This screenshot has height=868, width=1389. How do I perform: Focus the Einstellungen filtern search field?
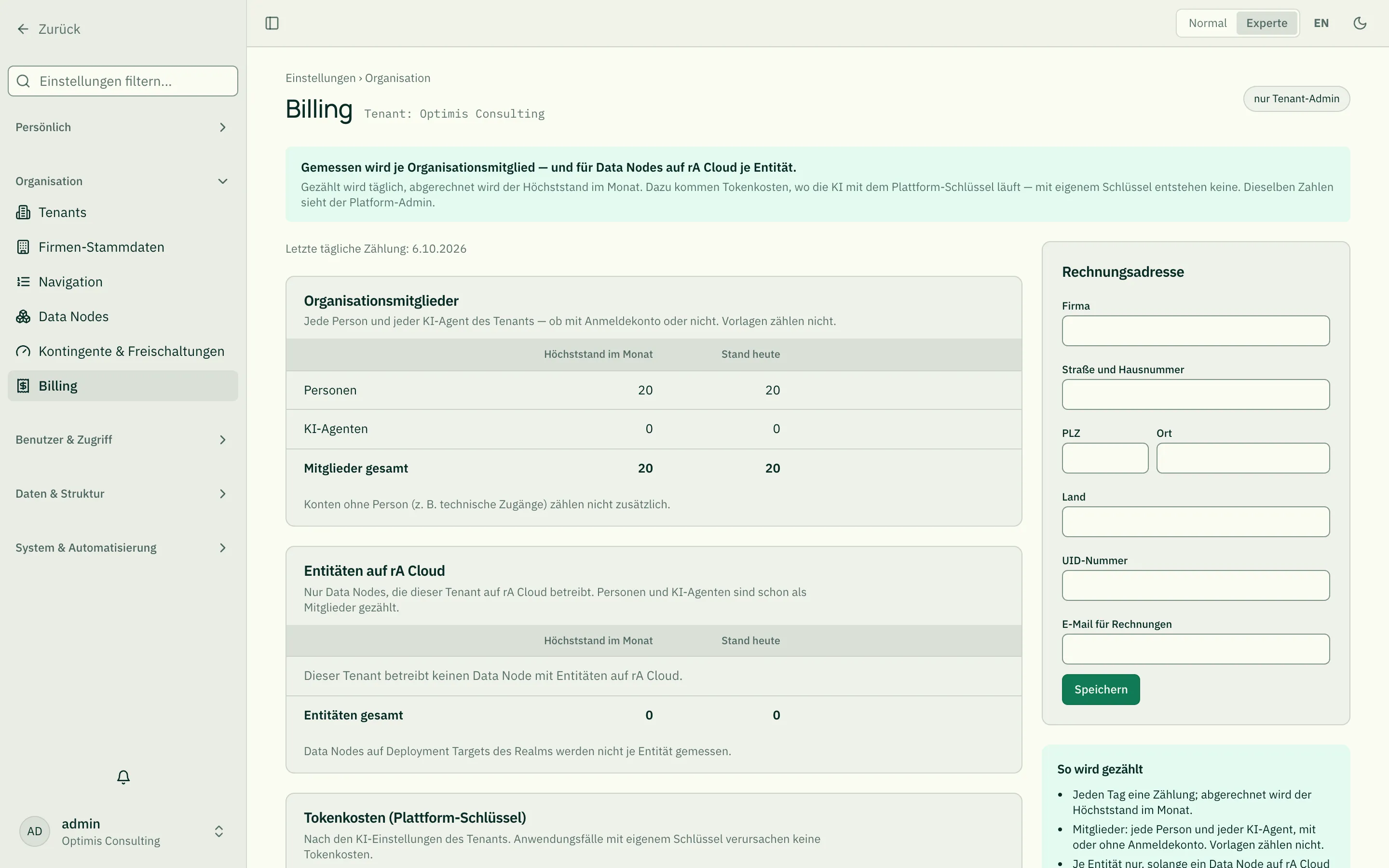point(123,81)
